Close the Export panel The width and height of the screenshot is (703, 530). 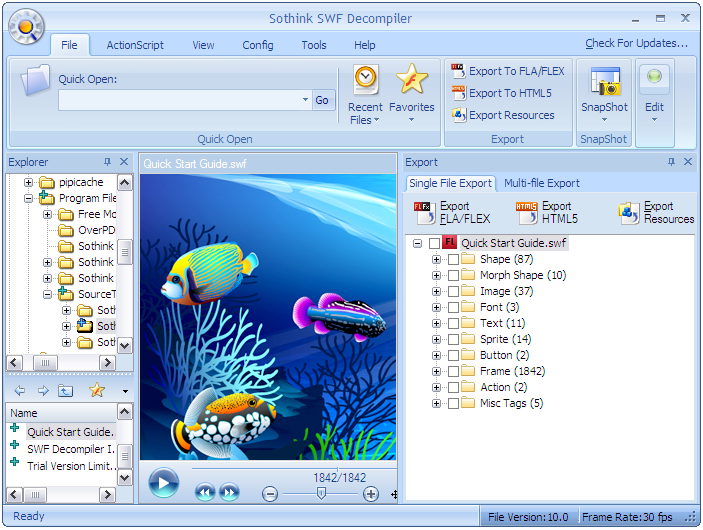click(688, 161)
